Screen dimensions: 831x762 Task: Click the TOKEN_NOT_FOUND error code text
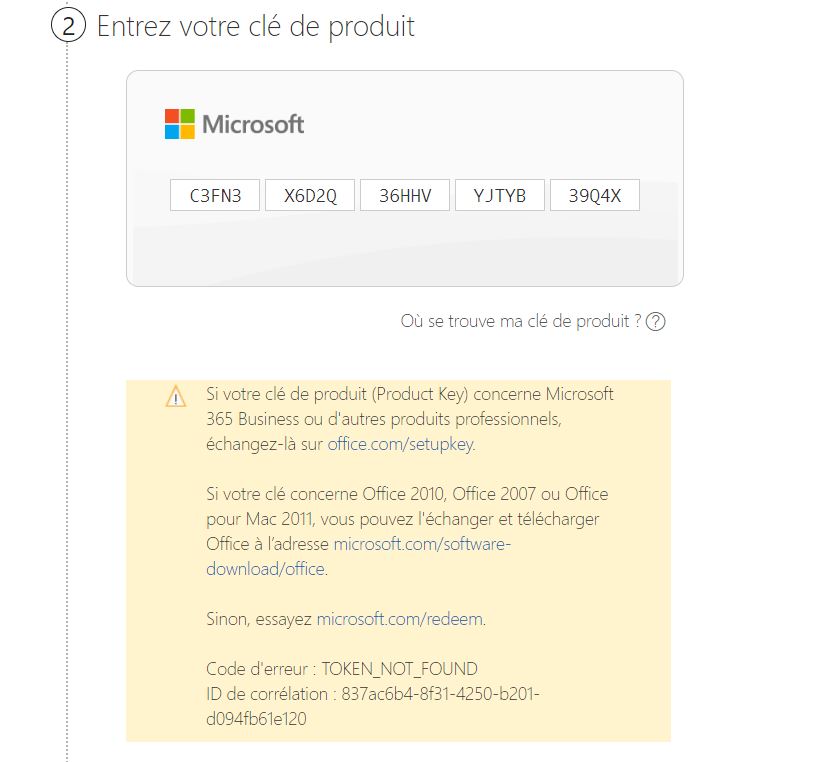pos(399,669)
